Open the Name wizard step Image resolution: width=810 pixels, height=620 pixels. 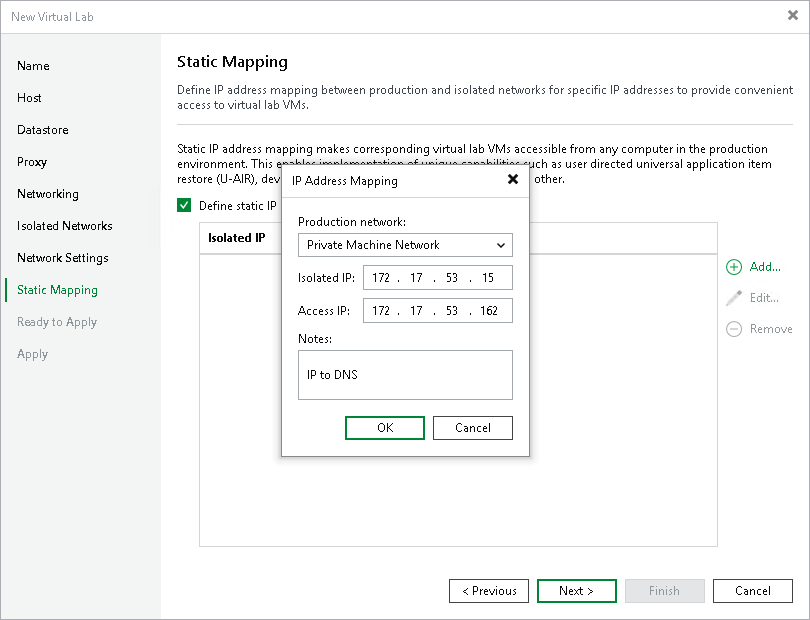[33, 66]
